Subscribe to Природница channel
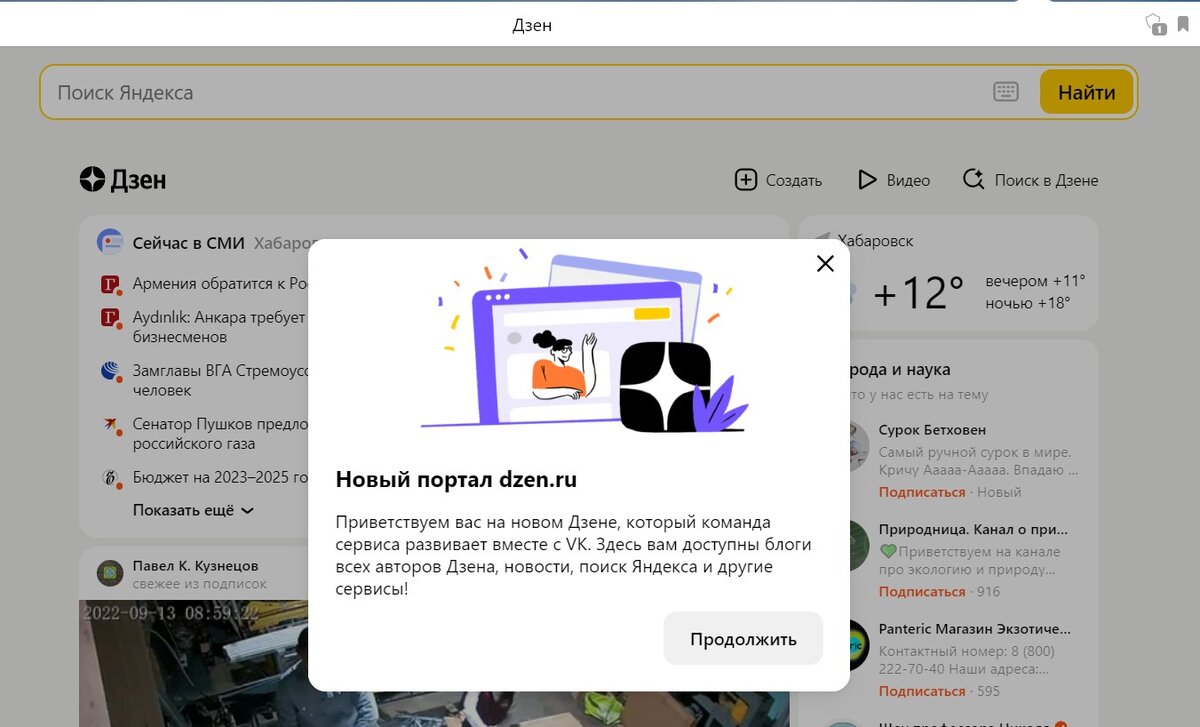The width and height of the screenshot is (1200, 727). click(922, 592)
